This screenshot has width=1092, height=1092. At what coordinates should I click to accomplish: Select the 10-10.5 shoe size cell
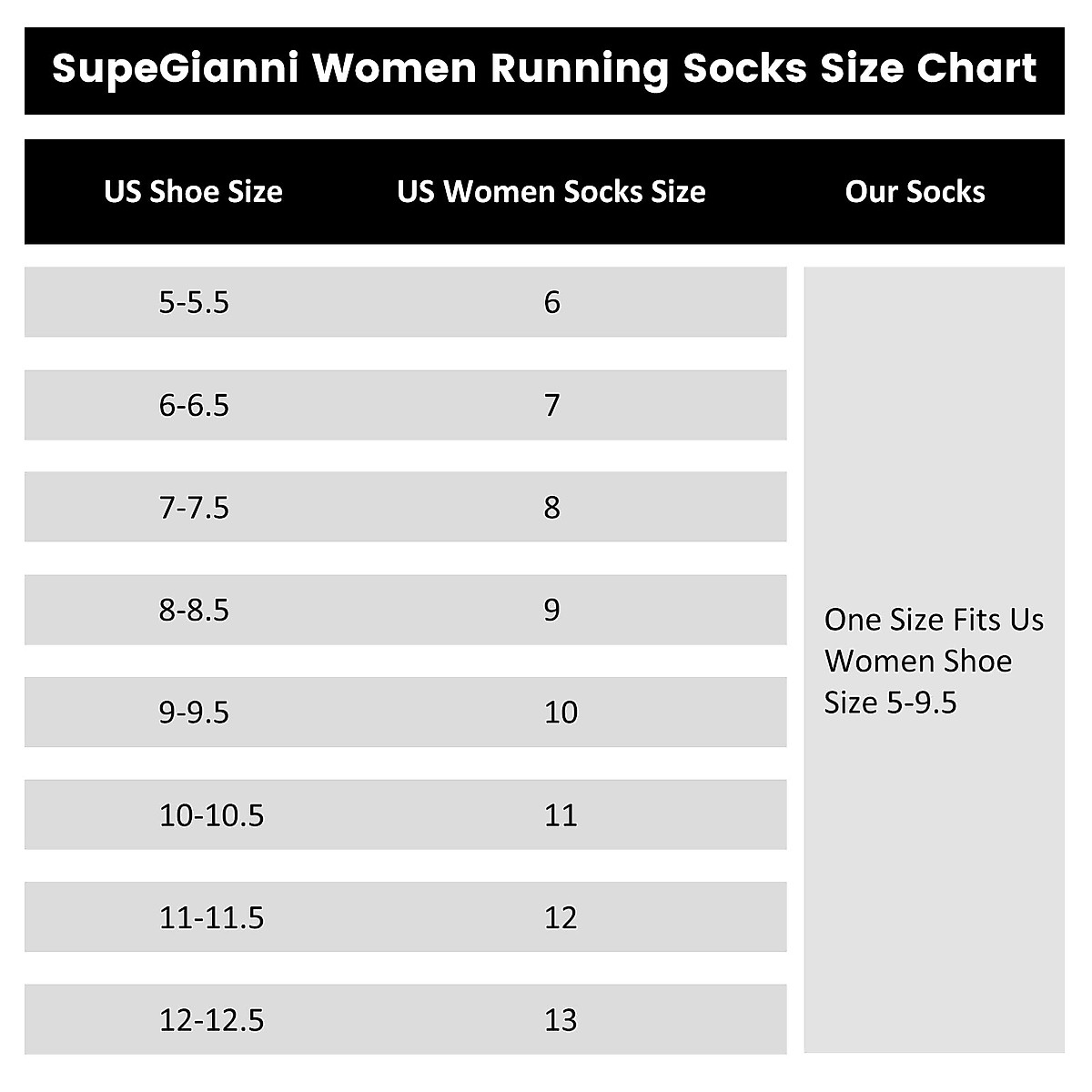(x=211, y=814)
